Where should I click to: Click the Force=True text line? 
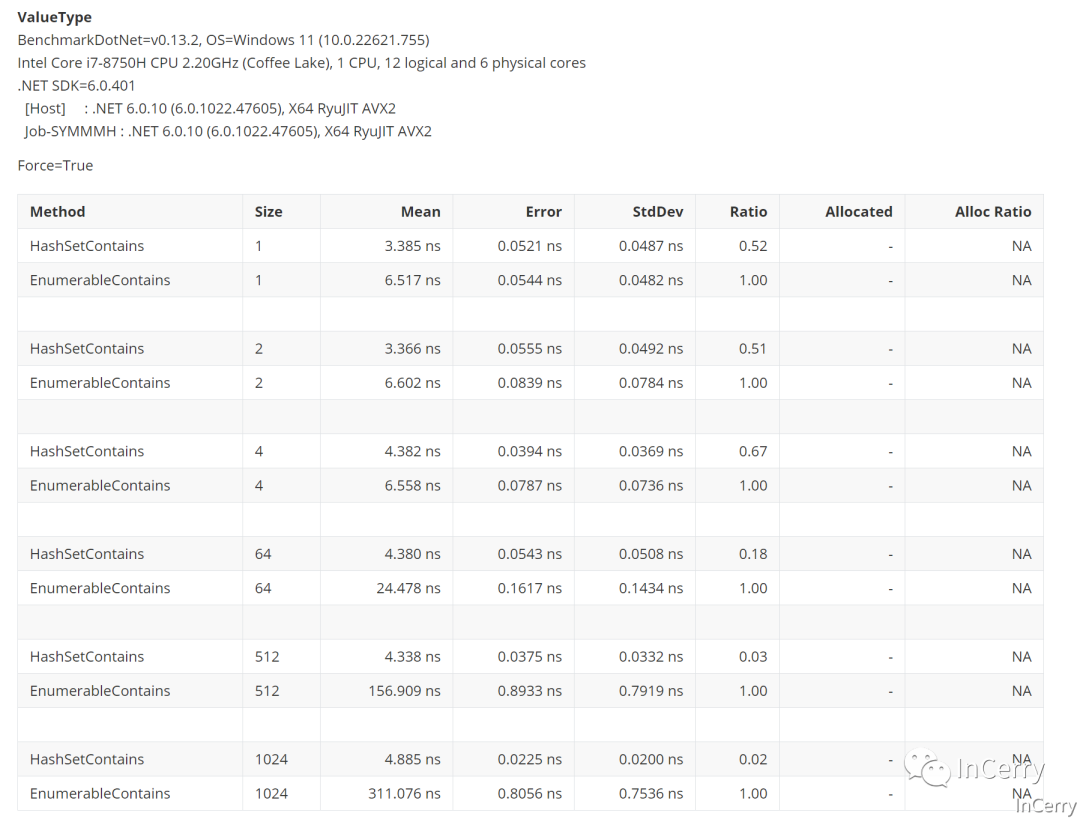(55, 166)
